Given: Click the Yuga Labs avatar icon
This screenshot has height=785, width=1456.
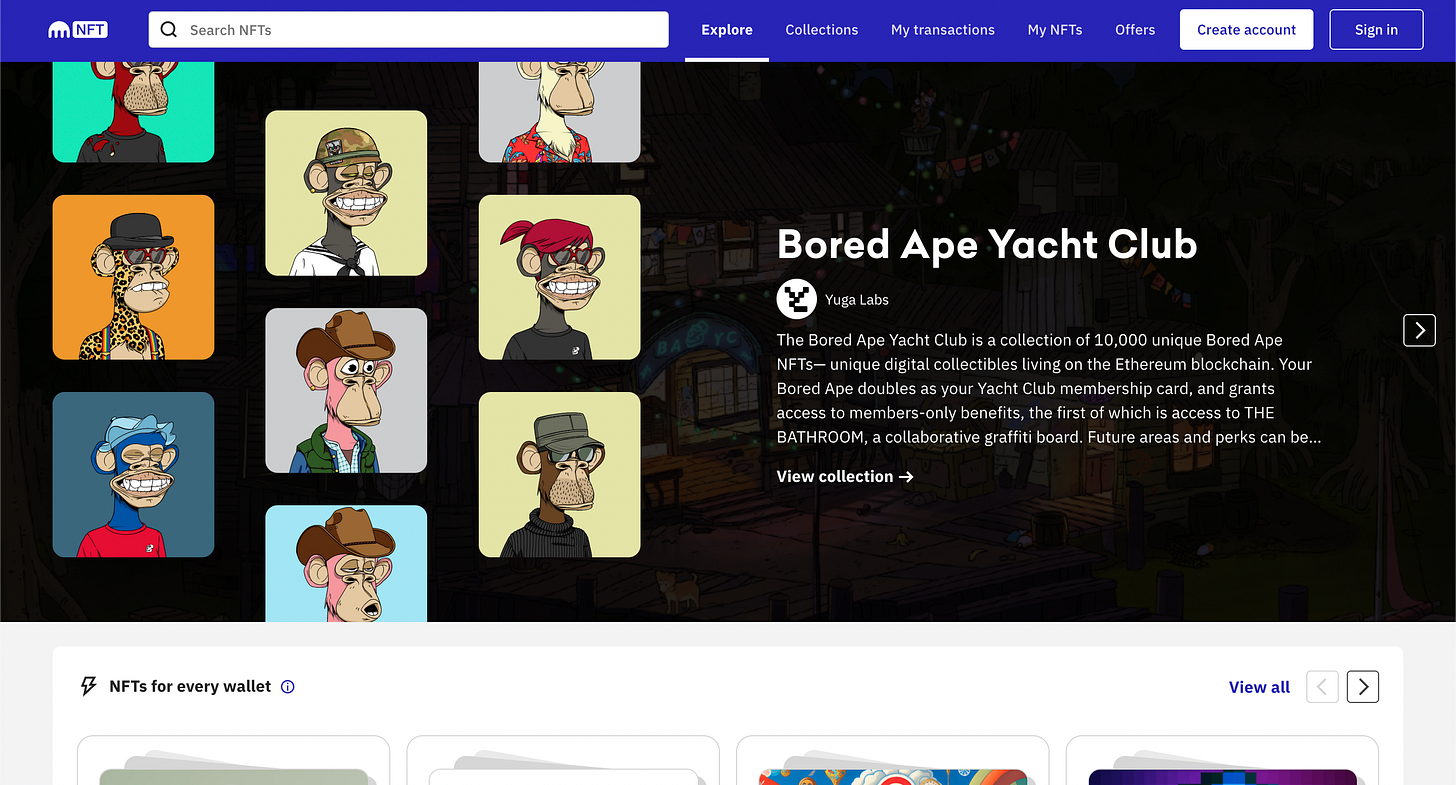Looking at the screenshot, I should (797, 299).
